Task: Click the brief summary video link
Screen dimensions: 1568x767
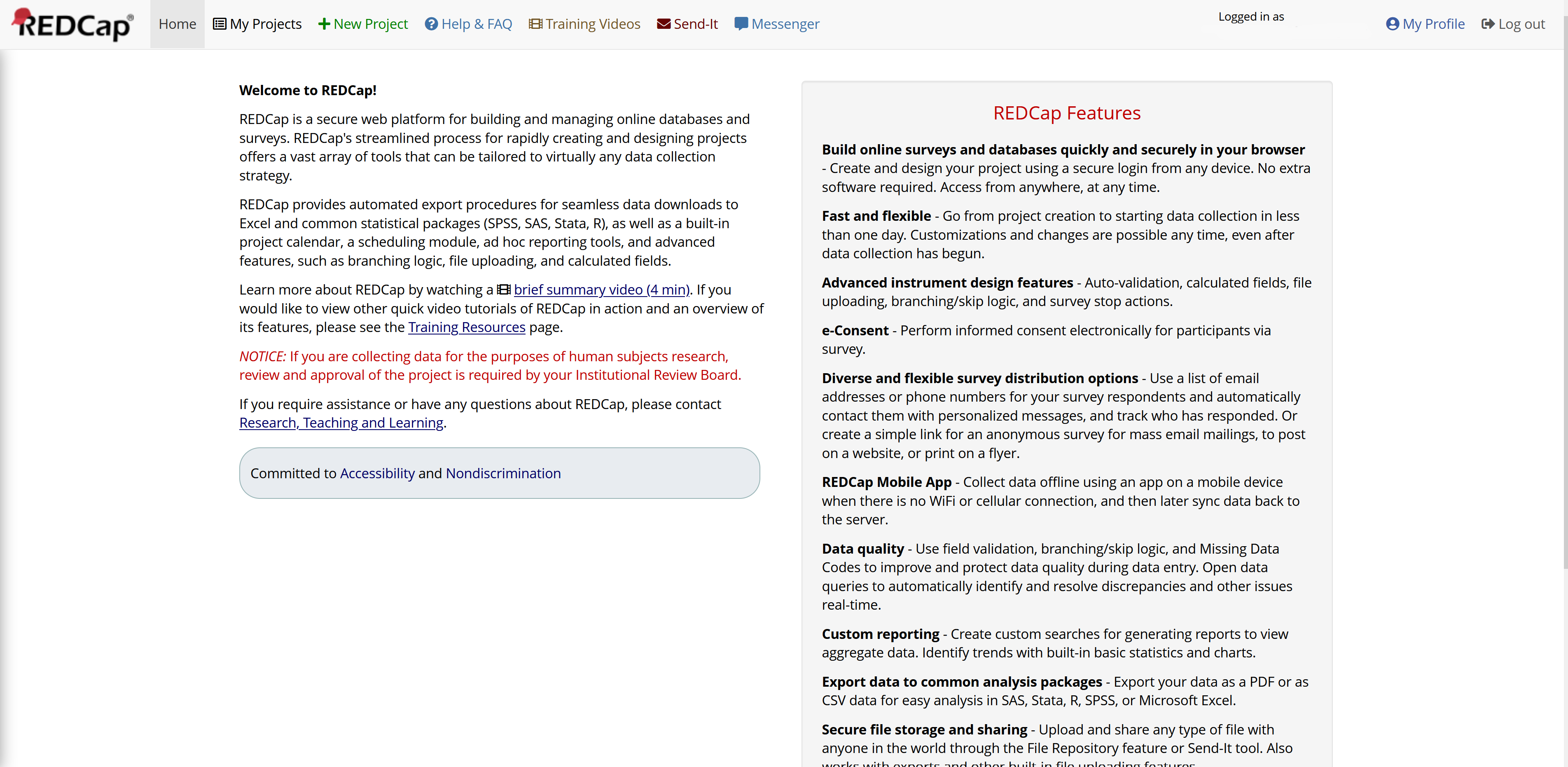Action: [x=600, y=289]
